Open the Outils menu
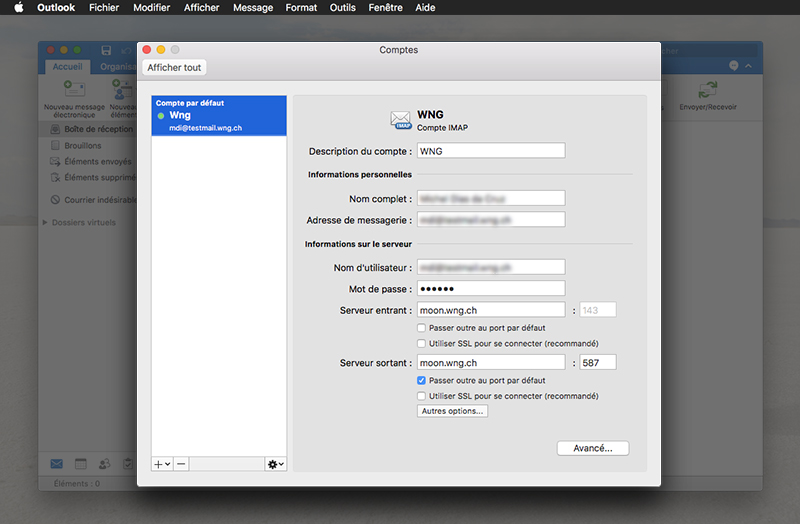Image resolution: width=800 pixels, height=524 pixels. click(342, 7)
